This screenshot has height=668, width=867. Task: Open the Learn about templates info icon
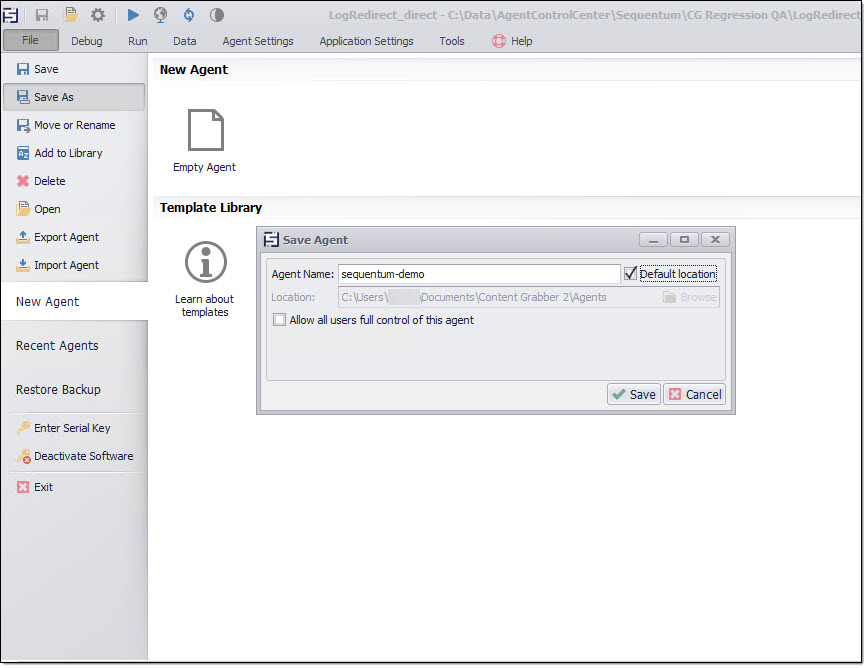pos(205,262)
